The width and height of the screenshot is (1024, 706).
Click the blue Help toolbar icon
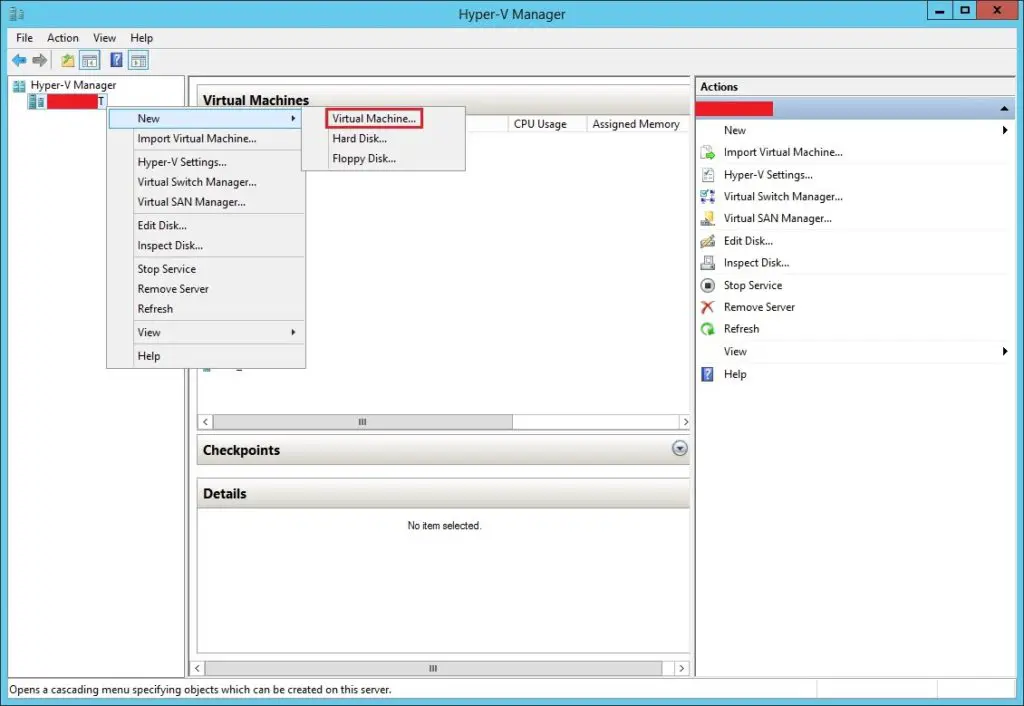(x=116, y=61)
